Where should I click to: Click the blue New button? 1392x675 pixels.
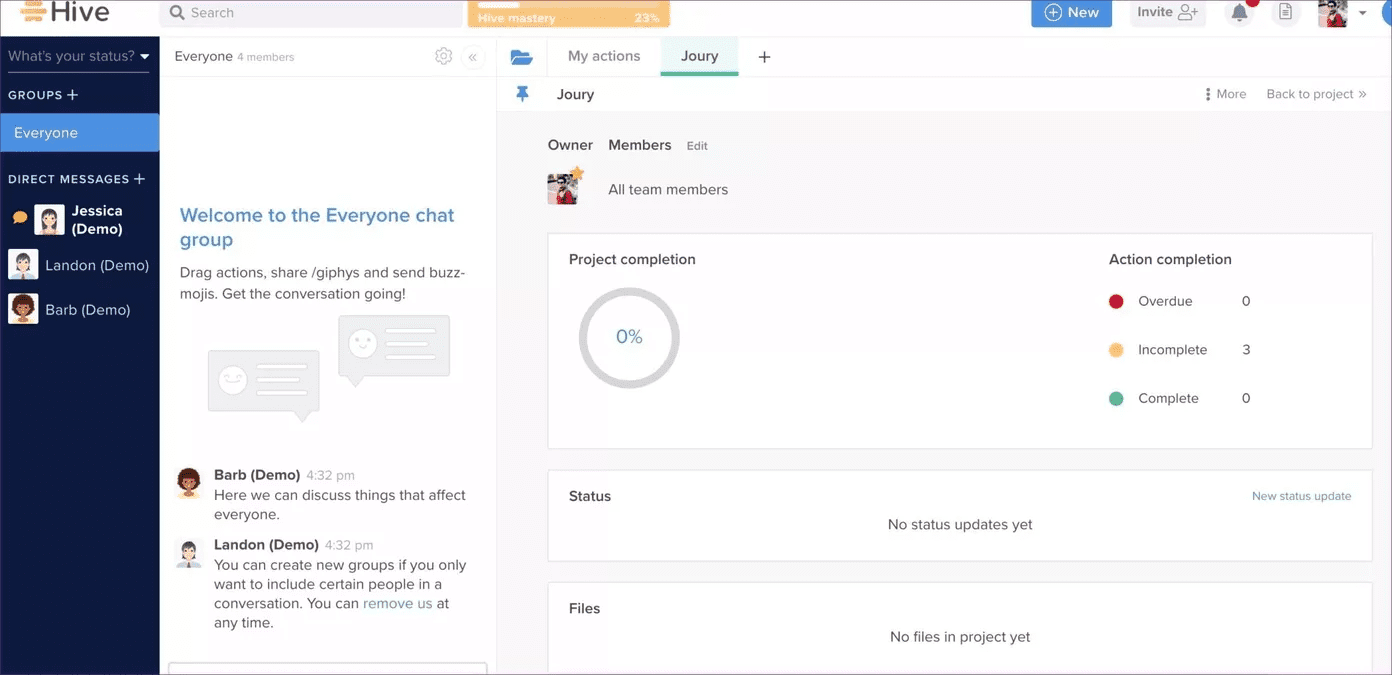(x=1071, y=13)
